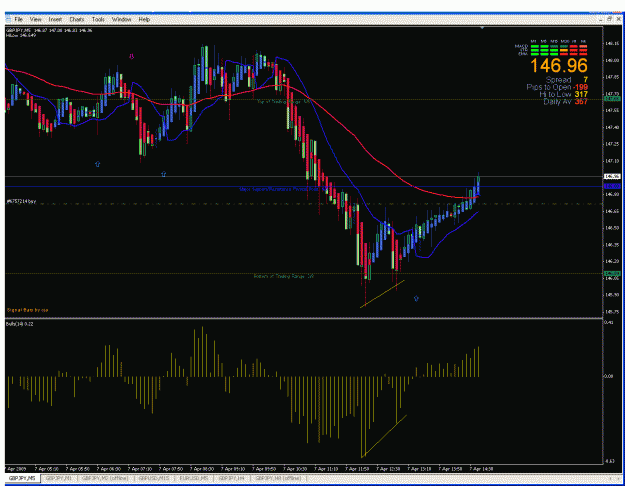Click the upper green range price tag on the axis
Image resolution: width=625 pixels, height=486 pixels.
(x=612, y=98)
